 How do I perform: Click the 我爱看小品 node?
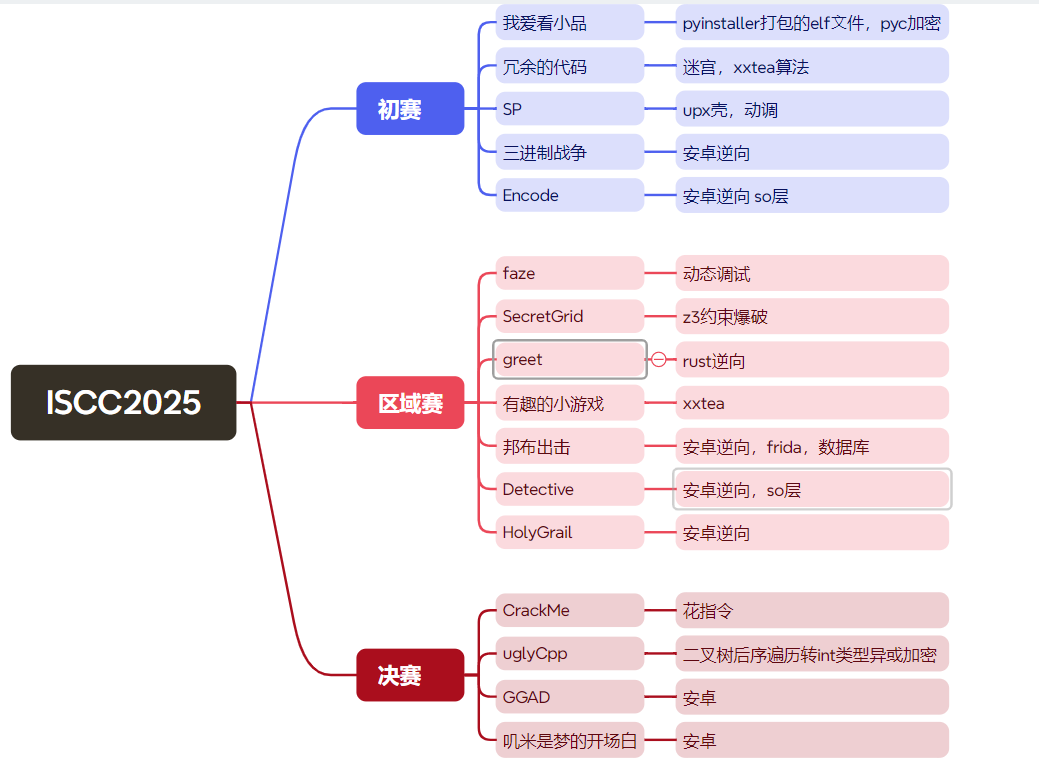pos(568,22)
